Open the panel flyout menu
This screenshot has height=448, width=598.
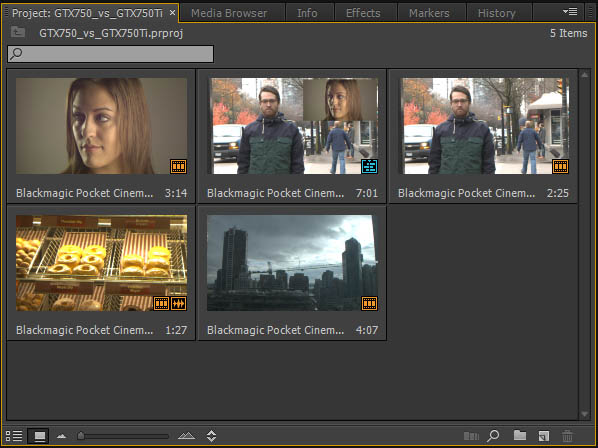click(x=570, y=12)
